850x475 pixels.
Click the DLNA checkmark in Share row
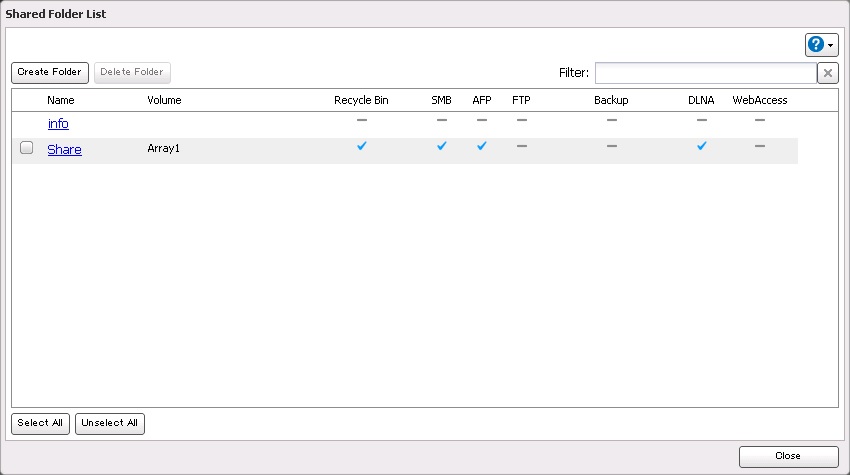click(701, 146)
